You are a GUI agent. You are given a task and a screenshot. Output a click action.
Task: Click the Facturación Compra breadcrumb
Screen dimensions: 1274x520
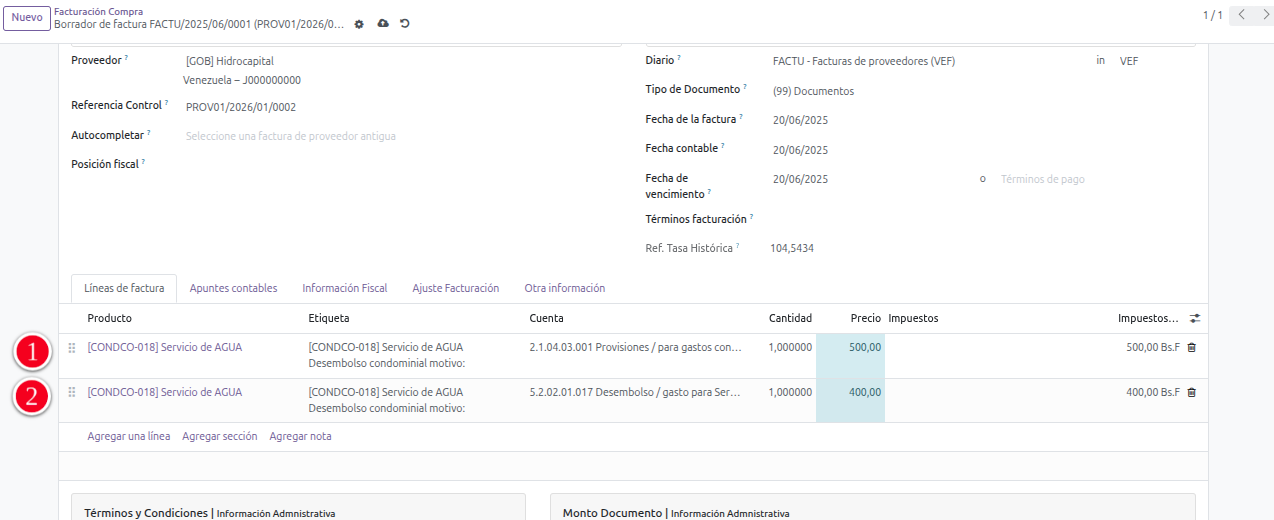(98, 12)
